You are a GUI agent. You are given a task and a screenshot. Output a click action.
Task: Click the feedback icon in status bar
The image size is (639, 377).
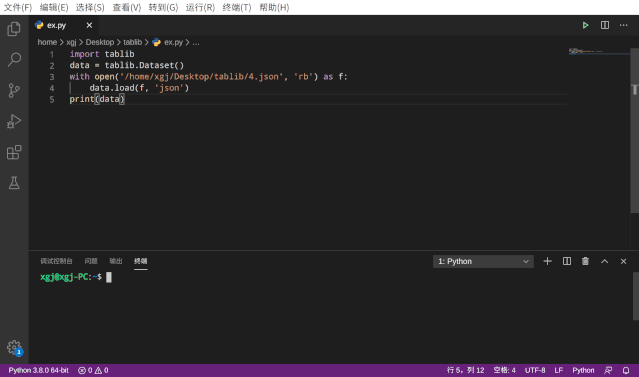[608, 370]
